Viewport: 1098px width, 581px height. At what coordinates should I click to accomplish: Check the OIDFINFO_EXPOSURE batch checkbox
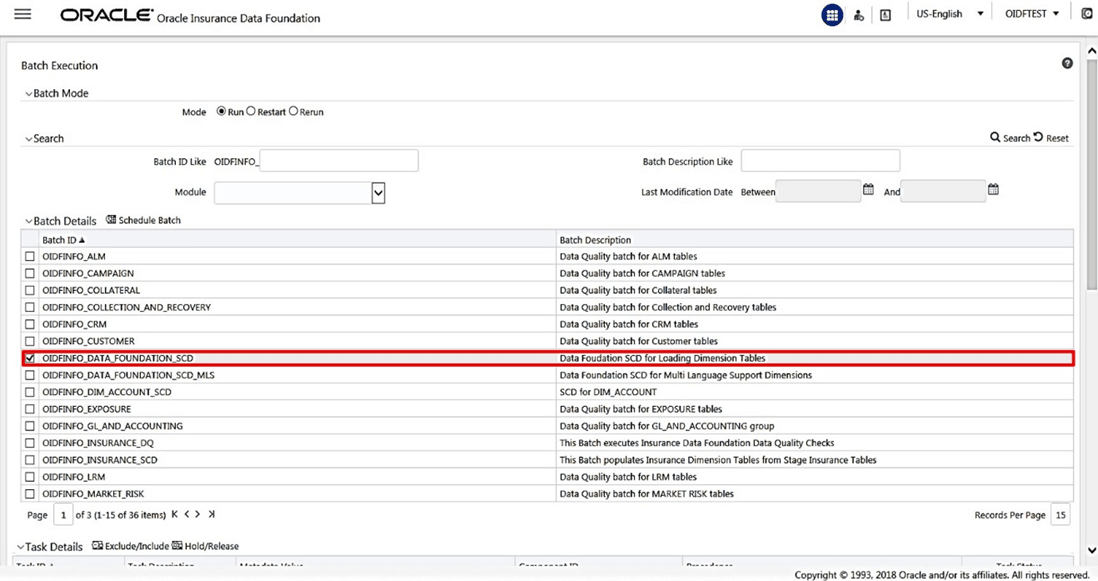tap(29, 409)
